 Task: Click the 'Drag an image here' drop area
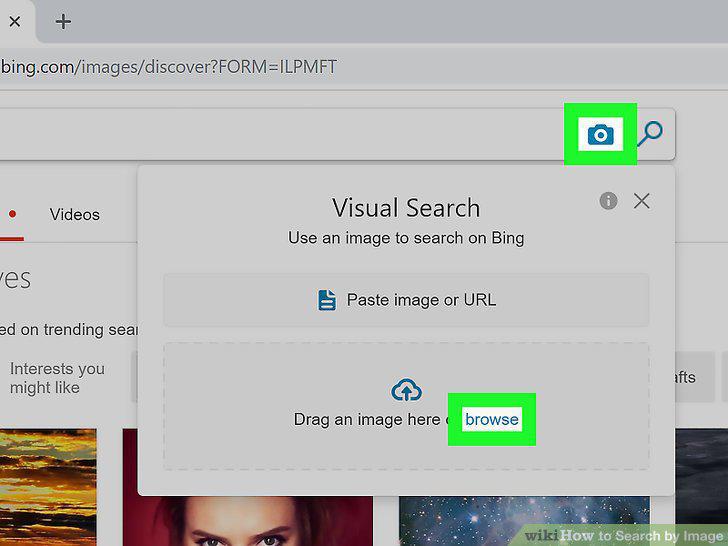(x=406, y=406)
